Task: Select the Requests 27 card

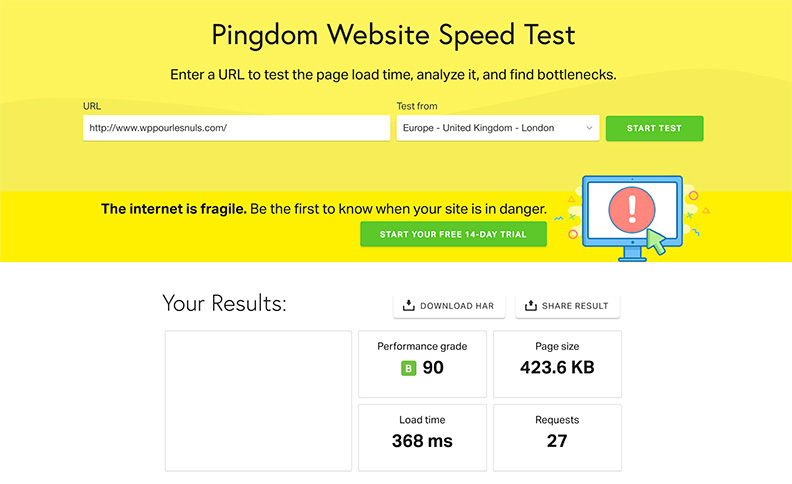Action: tap(557, 437)
